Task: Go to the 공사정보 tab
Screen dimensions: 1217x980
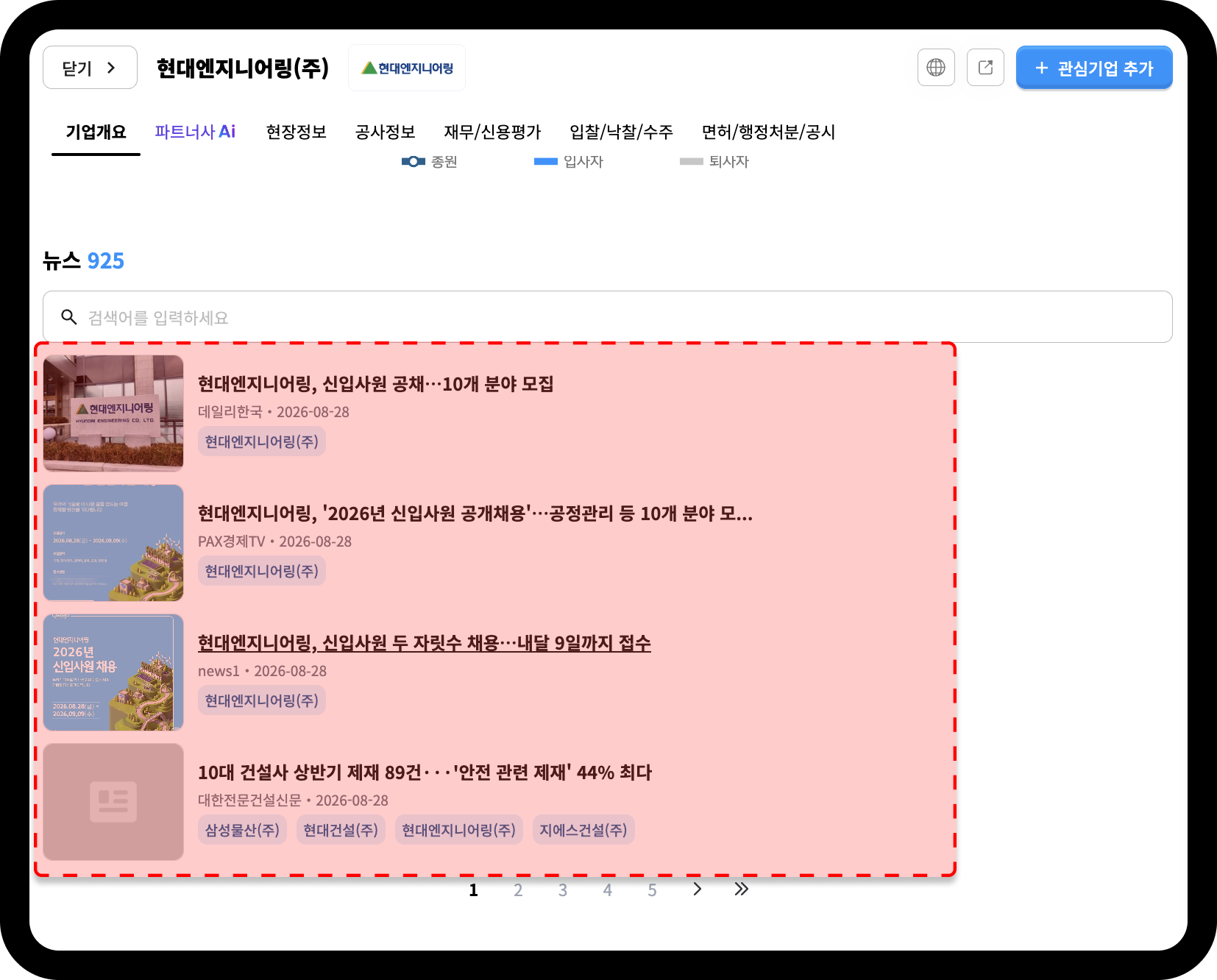Action: pyautogui.click(x=385, y=132)
